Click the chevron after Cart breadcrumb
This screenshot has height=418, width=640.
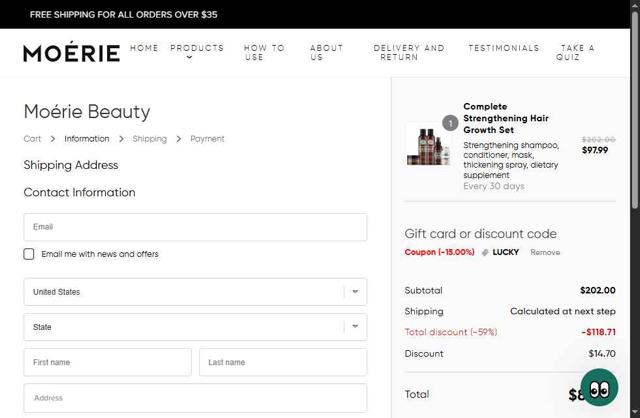53,139
